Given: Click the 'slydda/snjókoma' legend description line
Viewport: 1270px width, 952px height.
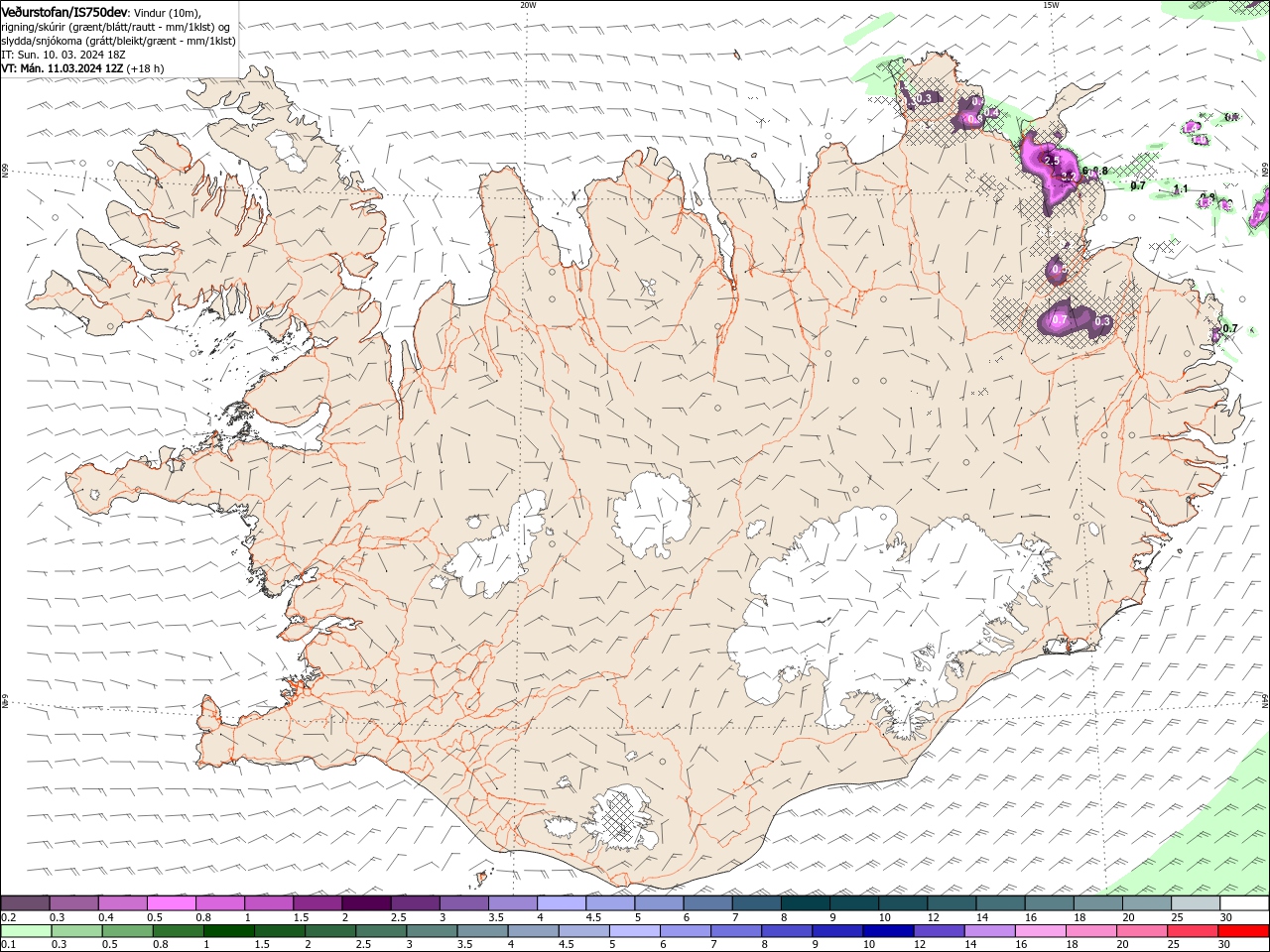Looking at the screenshot, I should 118,41.
